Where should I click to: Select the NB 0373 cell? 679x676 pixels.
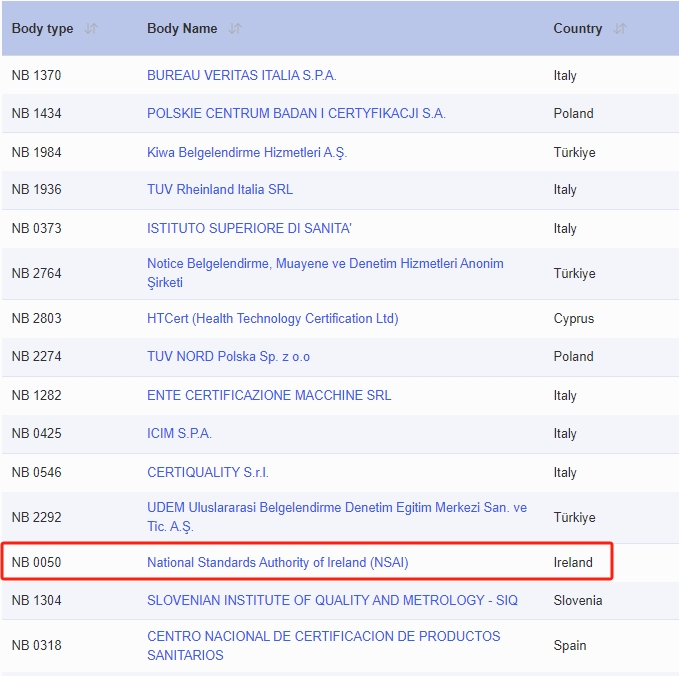(36, 228)
